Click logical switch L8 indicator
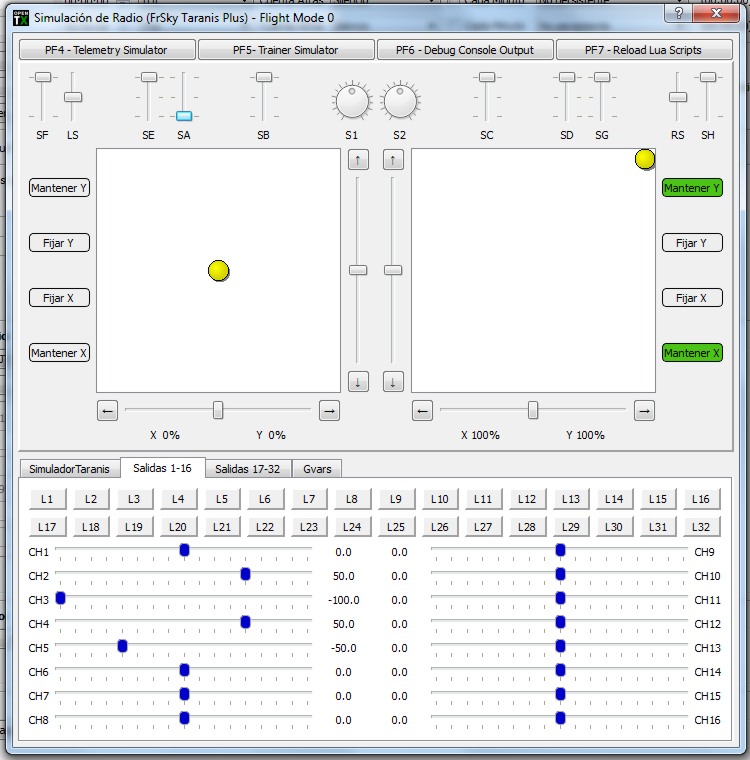This screenshot has width=750, height=760. pos(352,499)
